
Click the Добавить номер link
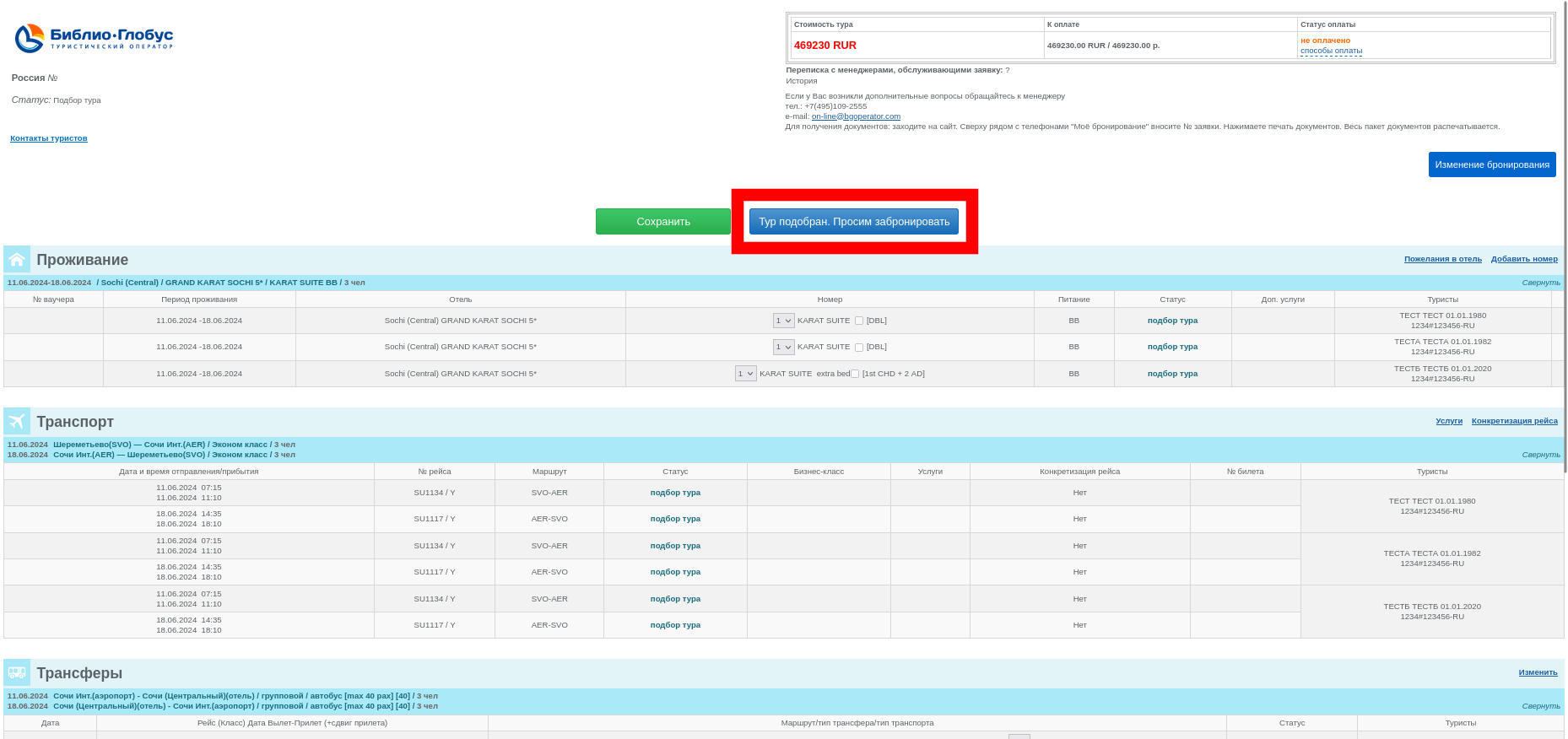tap(1523, 259)
